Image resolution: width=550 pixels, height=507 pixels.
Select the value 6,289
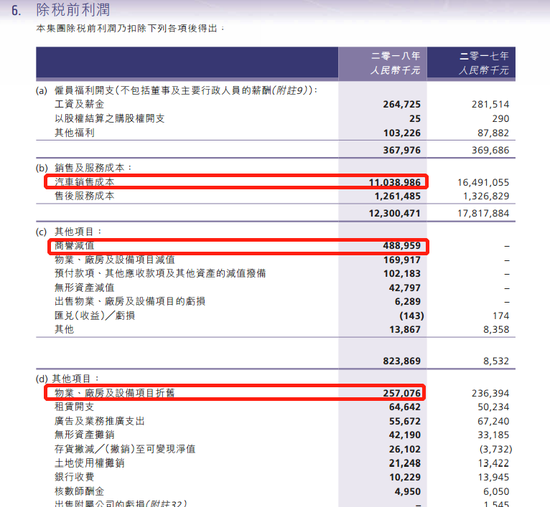pyautogui.click(x=407, y=302)
